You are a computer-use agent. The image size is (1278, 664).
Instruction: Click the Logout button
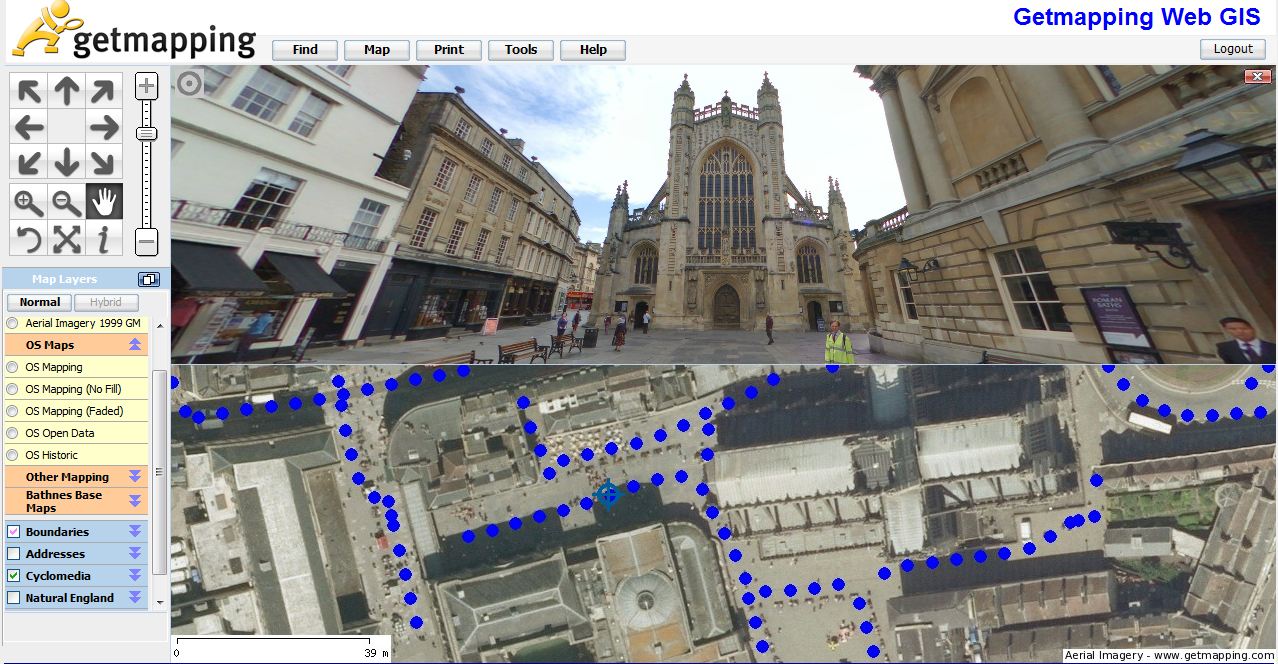click(1233, 49)
